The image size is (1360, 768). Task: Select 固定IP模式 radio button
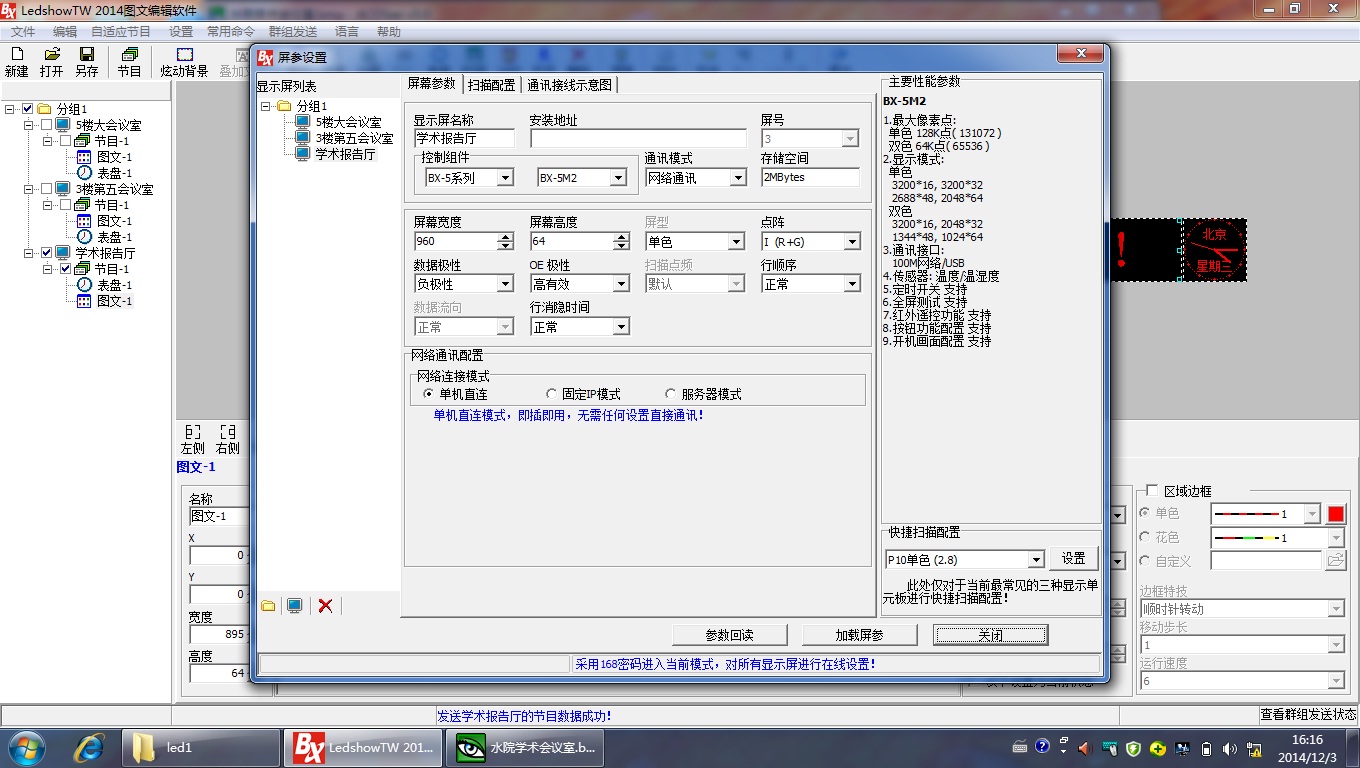[552, 394]
